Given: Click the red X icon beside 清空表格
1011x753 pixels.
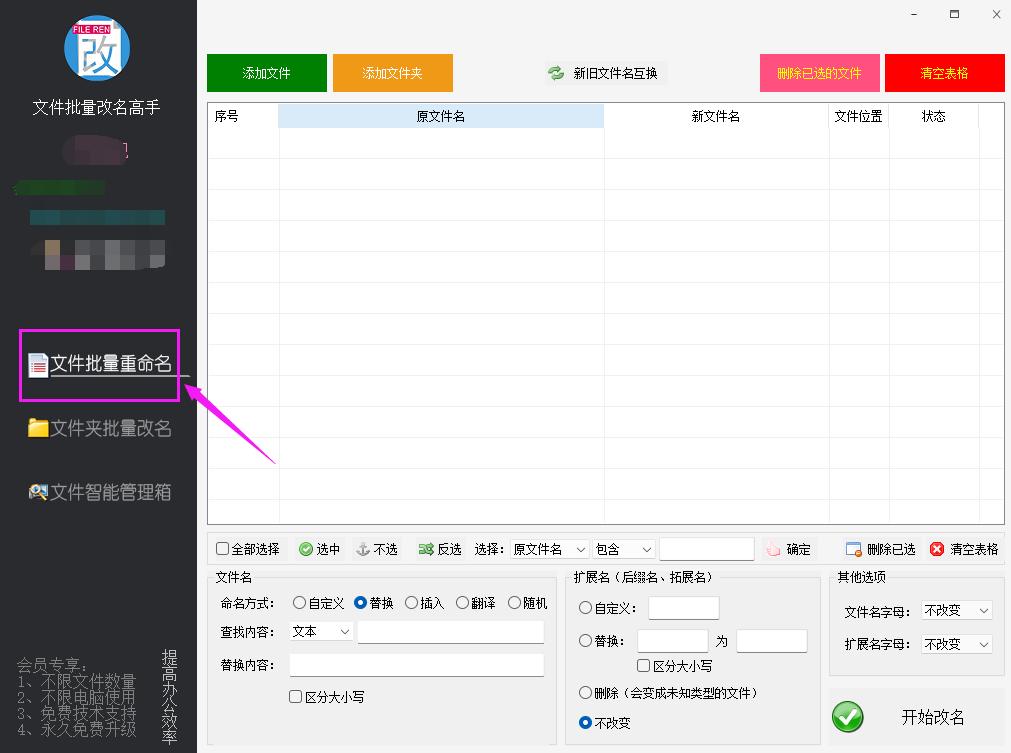Looking at the screenshot, I should pos(937,549).
